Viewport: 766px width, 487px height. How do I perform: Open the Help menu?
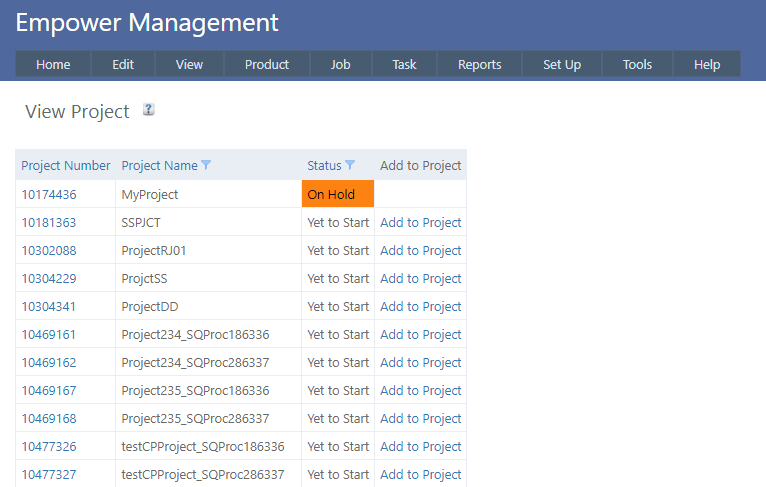click(x=706, y=64)
